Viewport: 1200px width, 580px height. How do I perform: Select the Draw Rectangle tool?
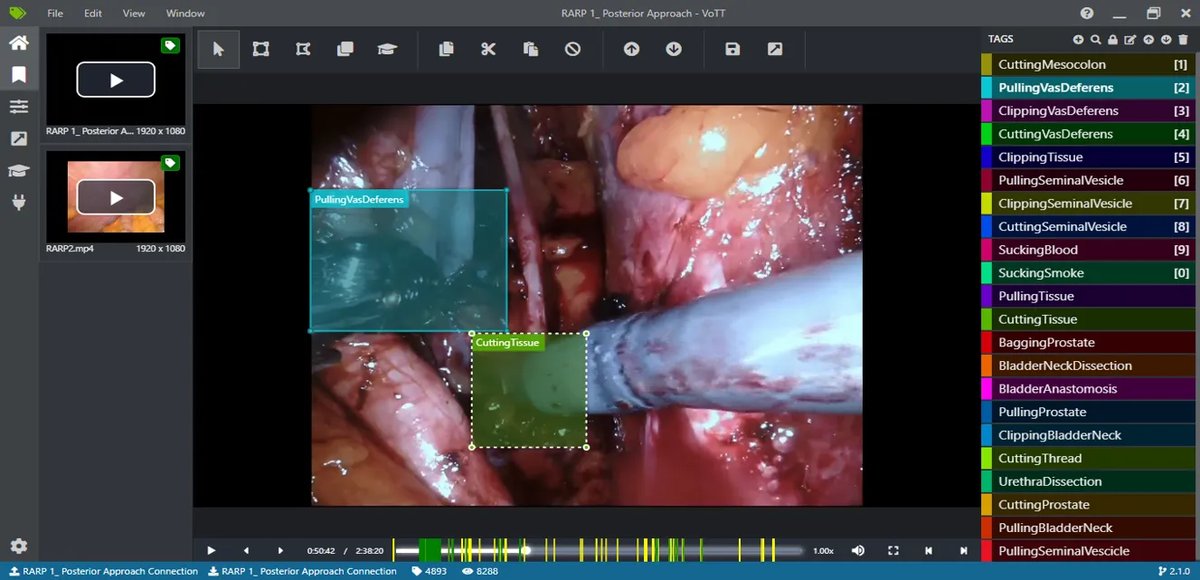click(x=261, y=49)
